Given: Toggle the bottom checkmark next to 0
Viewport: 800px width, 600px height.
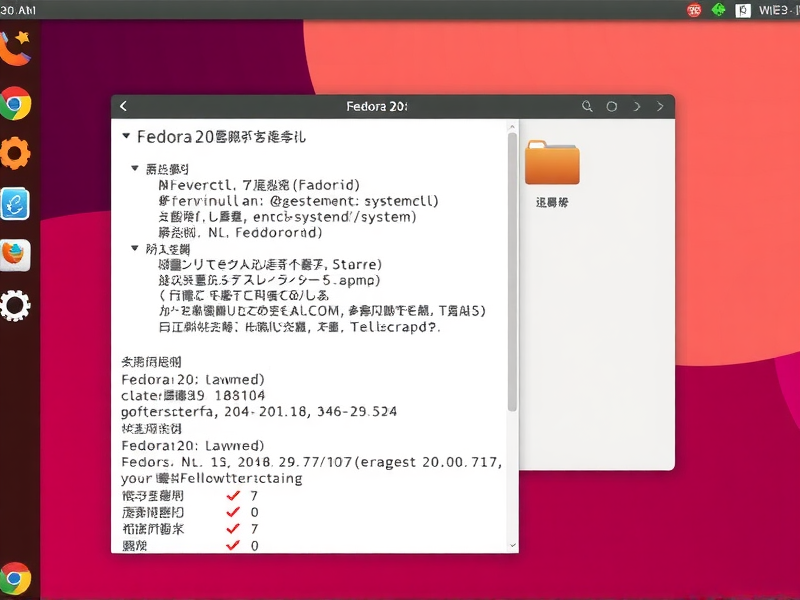Looking at the screenshot, I should point(233,545).
